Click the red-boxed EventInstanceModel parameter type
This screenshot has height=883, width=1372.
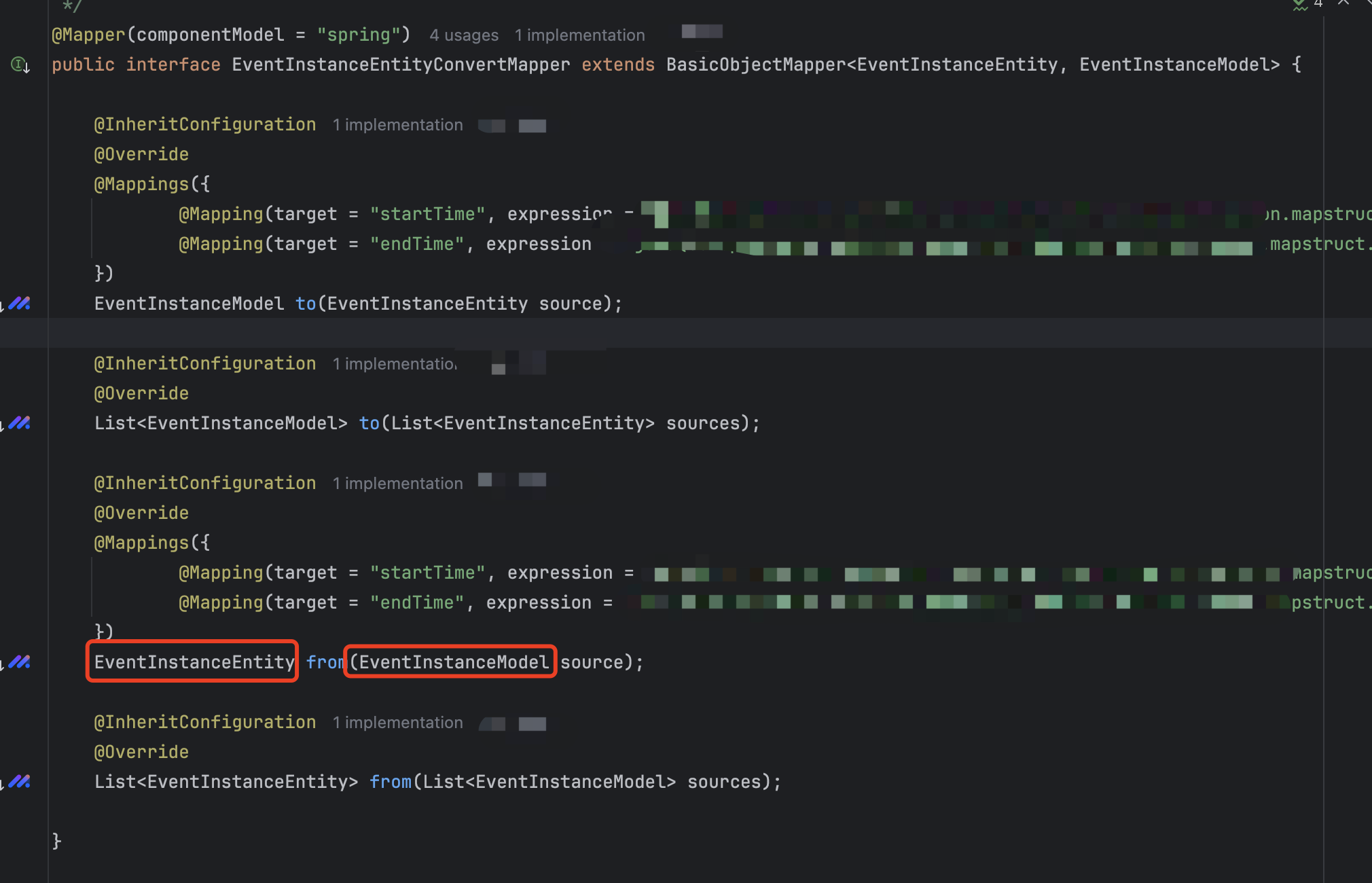pyautogui.click(x=453, y=662)
